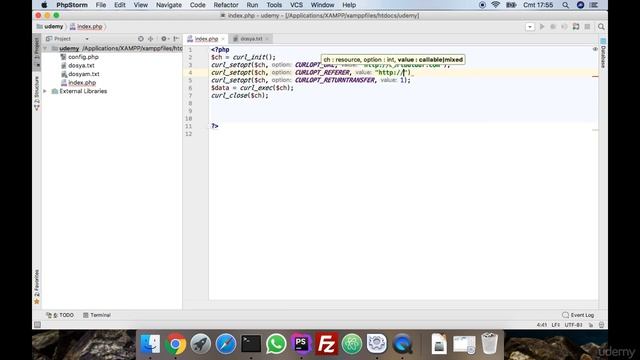Open the File menu
This screenshot has height=360, width=640.
pos(101,5)
